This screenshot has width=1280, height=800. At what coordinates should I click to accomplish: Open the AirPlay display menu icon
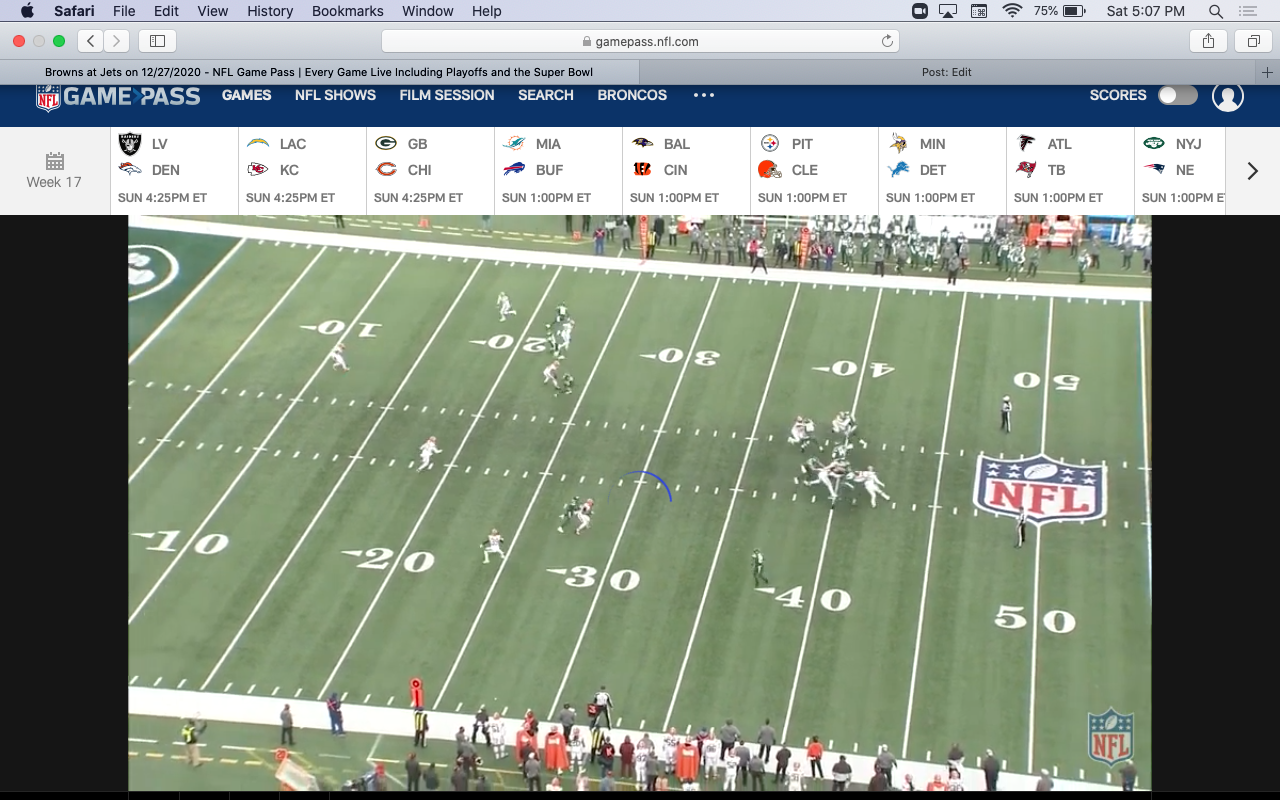(949, 11)
